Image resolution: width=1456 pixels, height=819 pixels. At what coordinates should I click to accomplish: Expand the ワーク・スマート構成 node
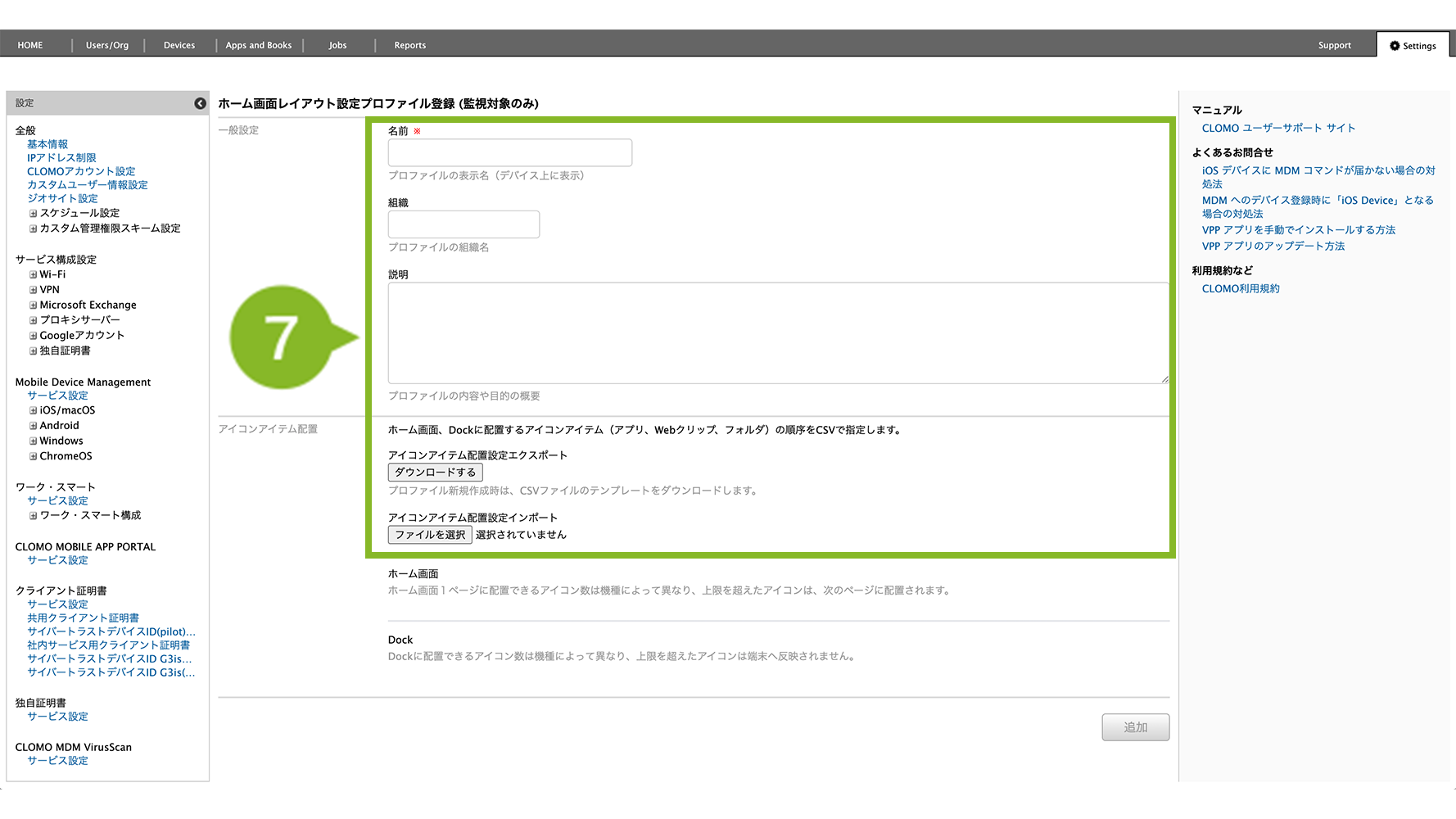pos(34,516)
